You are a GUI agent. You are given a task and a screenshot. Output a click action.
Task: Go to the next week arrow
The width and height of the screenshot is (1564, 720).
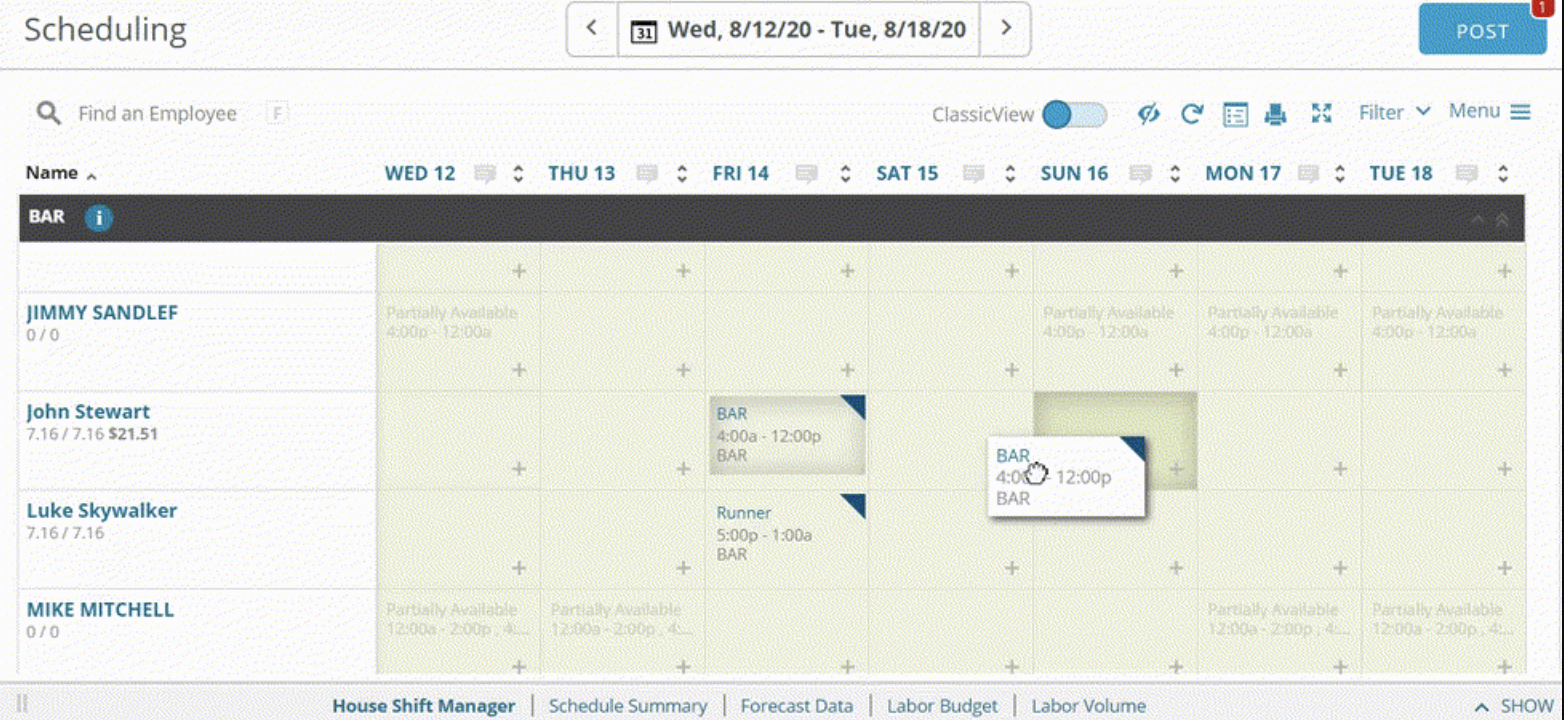point(1006,28)
